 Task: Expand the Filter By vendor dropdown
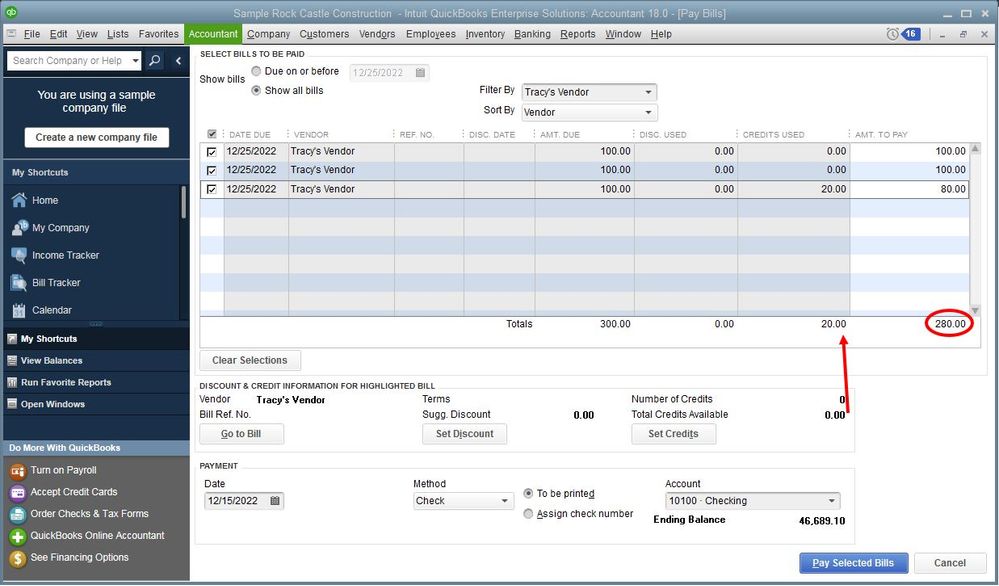[648, 92]
